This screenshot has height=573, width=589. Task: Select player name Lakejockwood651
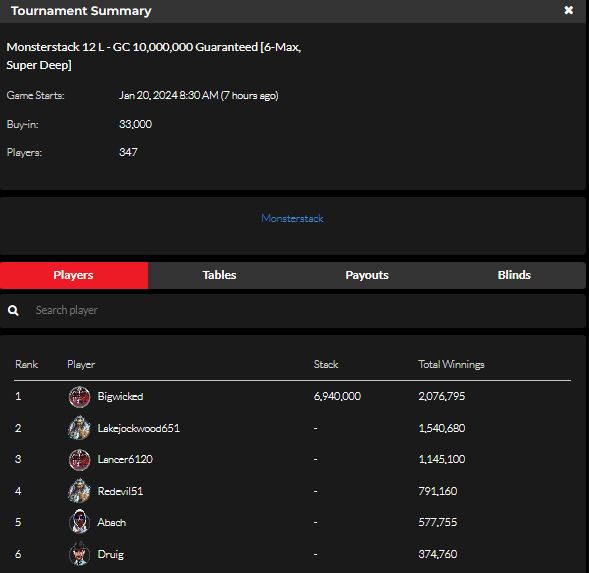139,428
